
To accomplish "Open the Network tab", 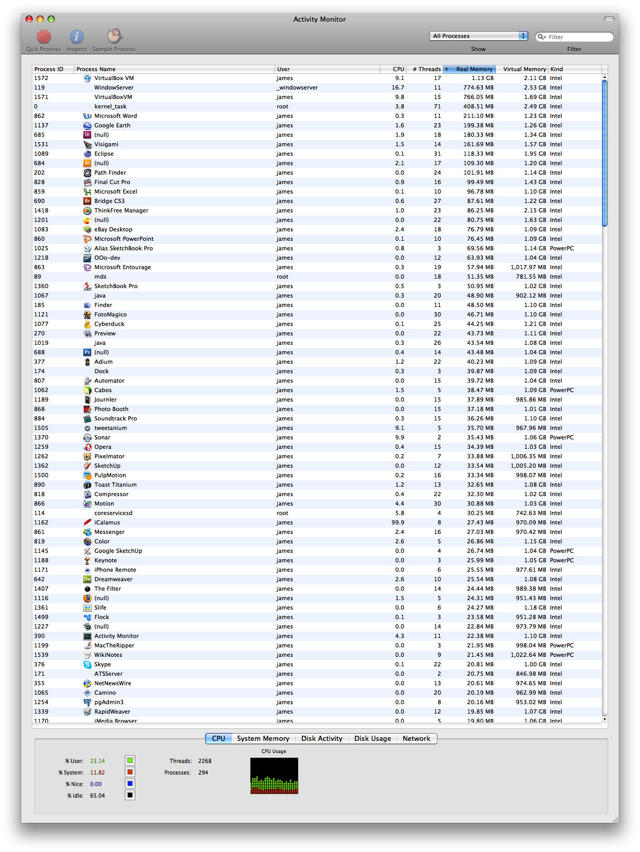I will (x=416, y=739).
